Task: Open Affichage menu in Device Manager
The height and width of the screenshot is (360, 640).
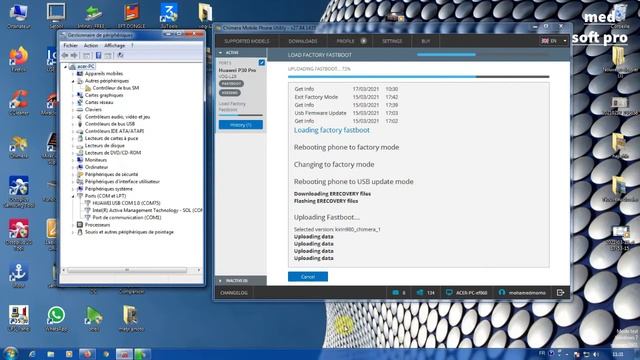Action: (x=114, y=45)
